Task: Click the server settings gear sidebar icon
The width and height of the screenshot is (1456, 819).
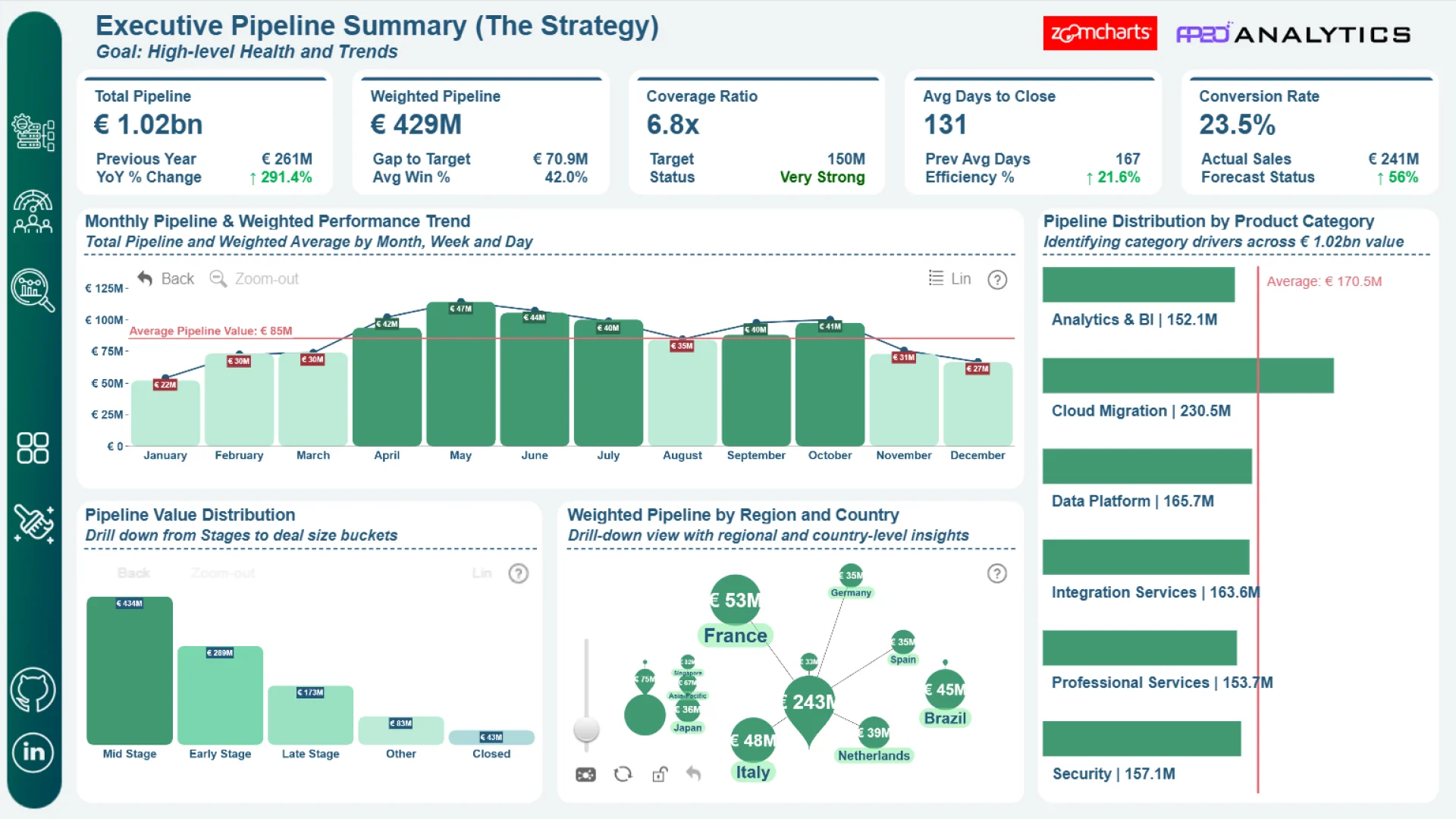Action: point(33,133)
